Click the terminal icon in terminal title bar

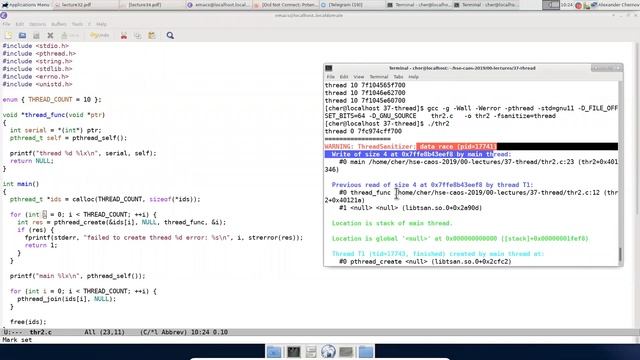pyautogui.click(x=329, y=68)
